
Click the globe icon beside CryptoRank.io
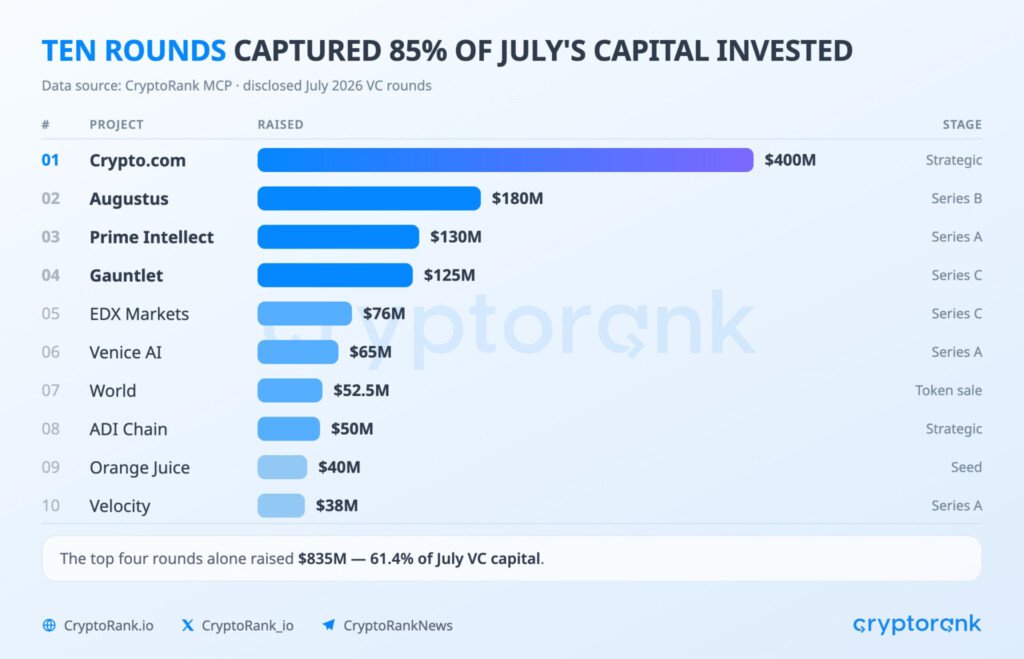[x=49, y=625]
